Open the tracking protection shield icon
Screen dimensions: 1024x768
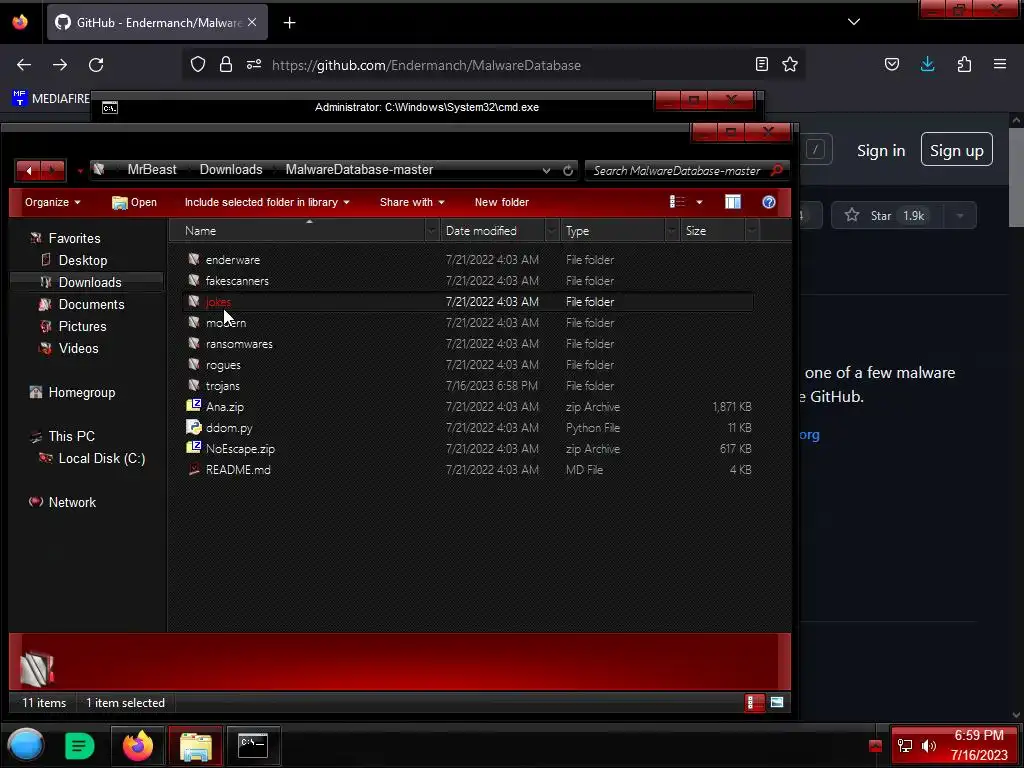point(198,64)
